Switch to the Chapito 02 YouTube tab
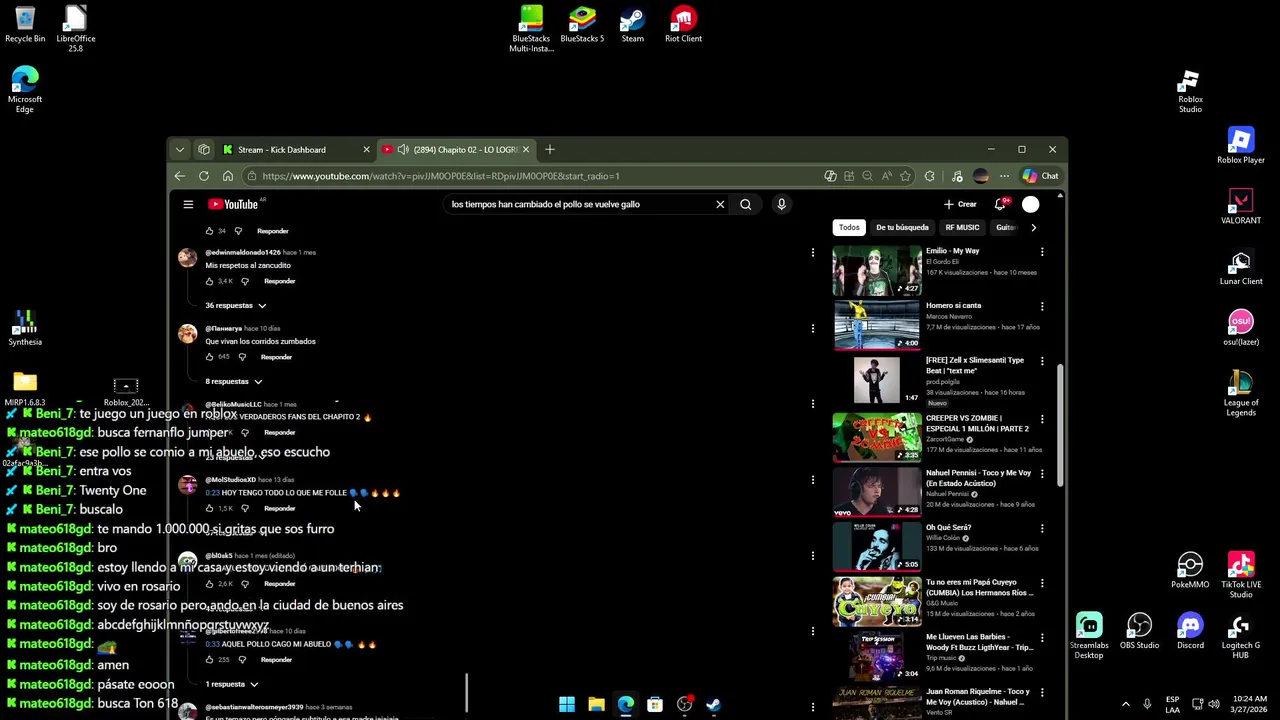1280x720 pixels. coord(458,149)
